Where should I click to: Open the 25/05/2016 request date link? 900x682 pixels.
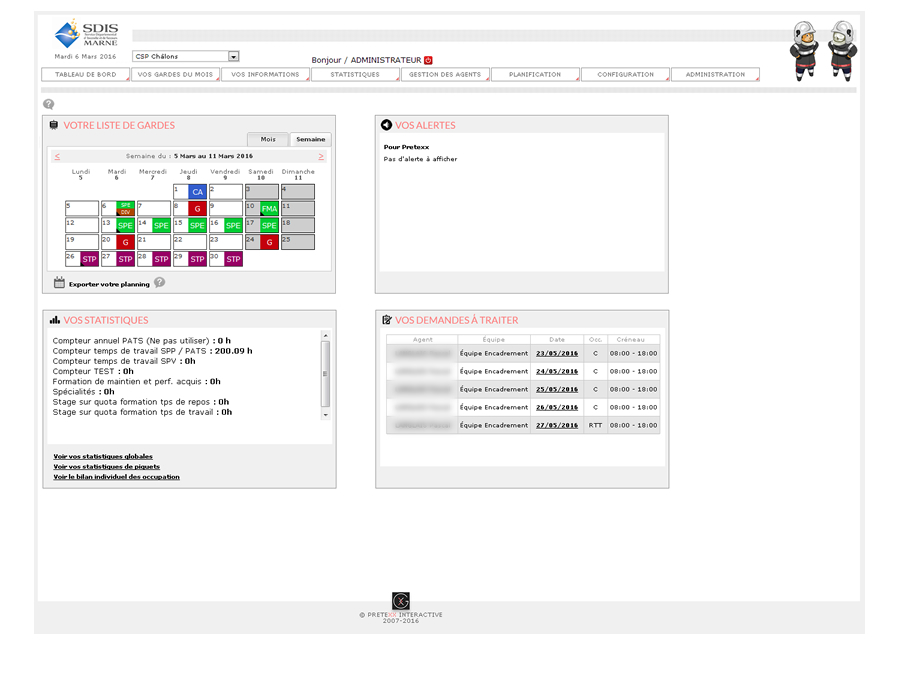pos(557,389)
